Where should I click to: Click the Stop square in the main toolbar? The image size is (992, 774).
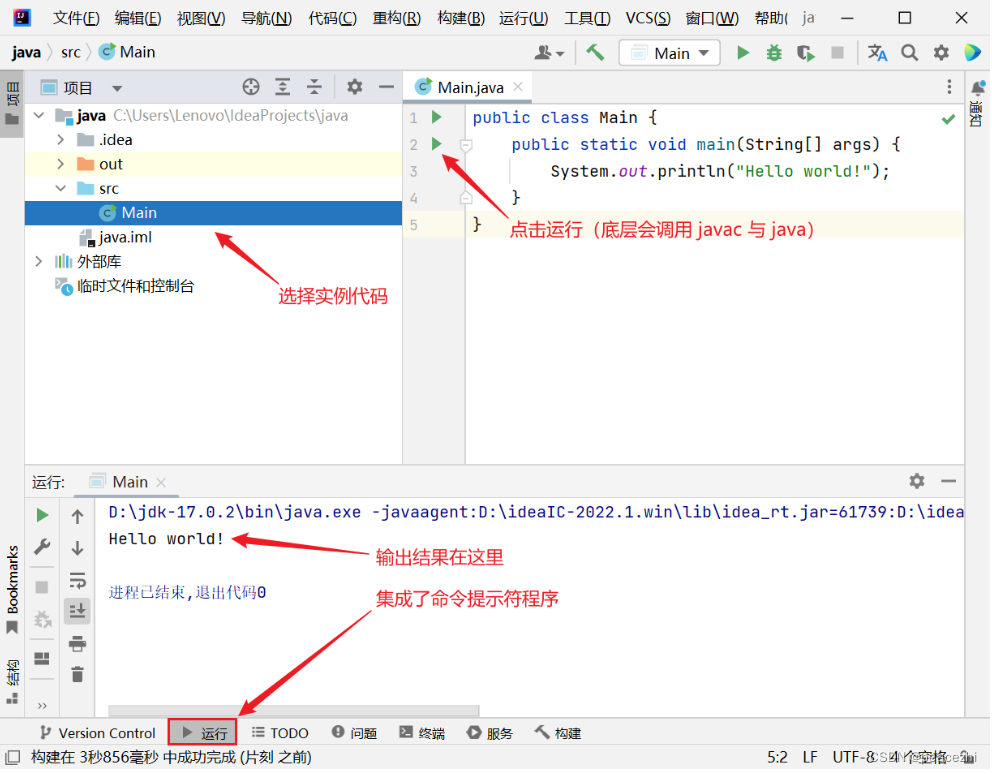click(837, 53)
